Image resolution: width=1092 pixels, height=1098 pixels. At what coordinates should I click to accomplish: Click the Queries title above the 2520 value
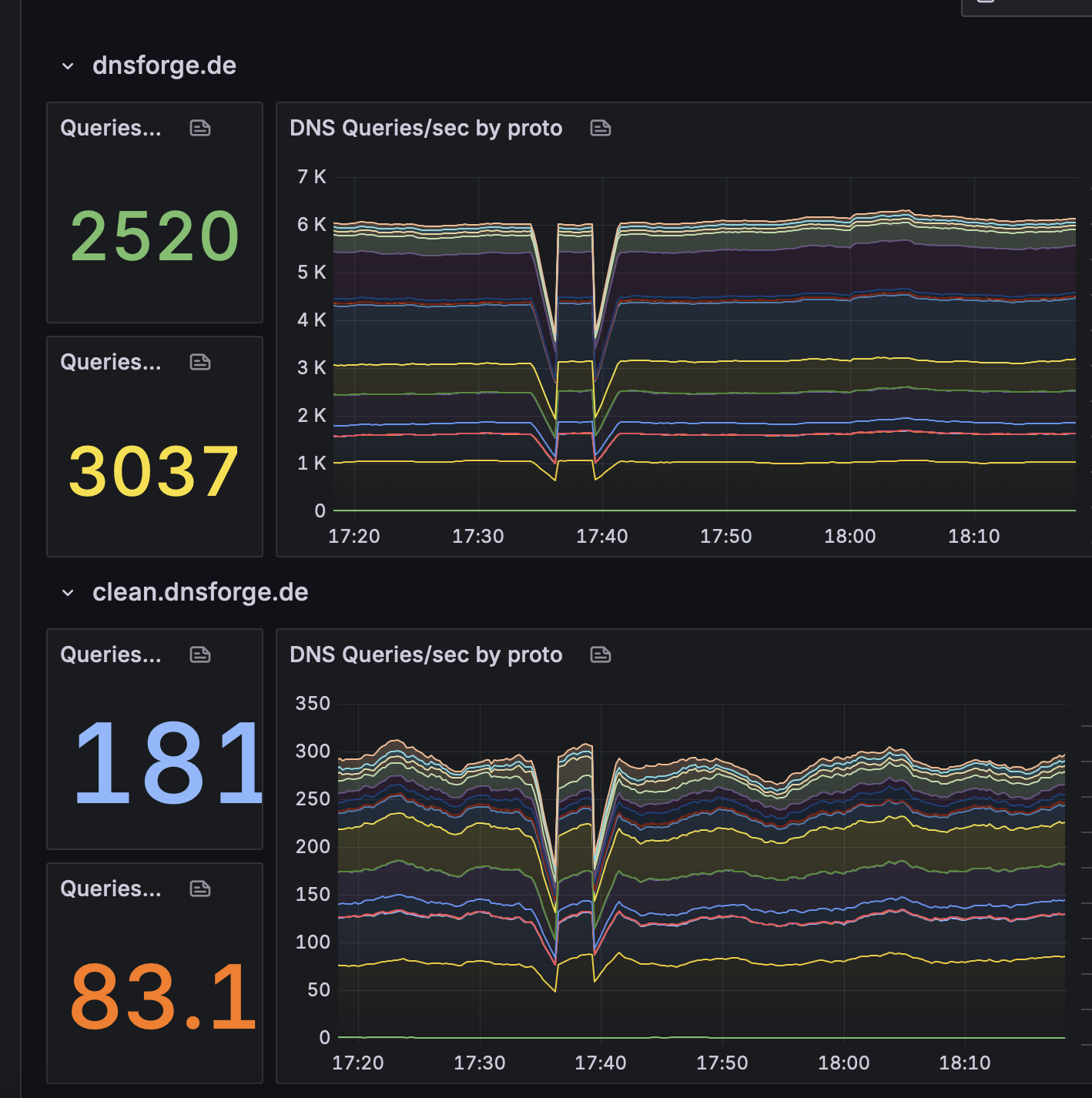tap(111, 128)
